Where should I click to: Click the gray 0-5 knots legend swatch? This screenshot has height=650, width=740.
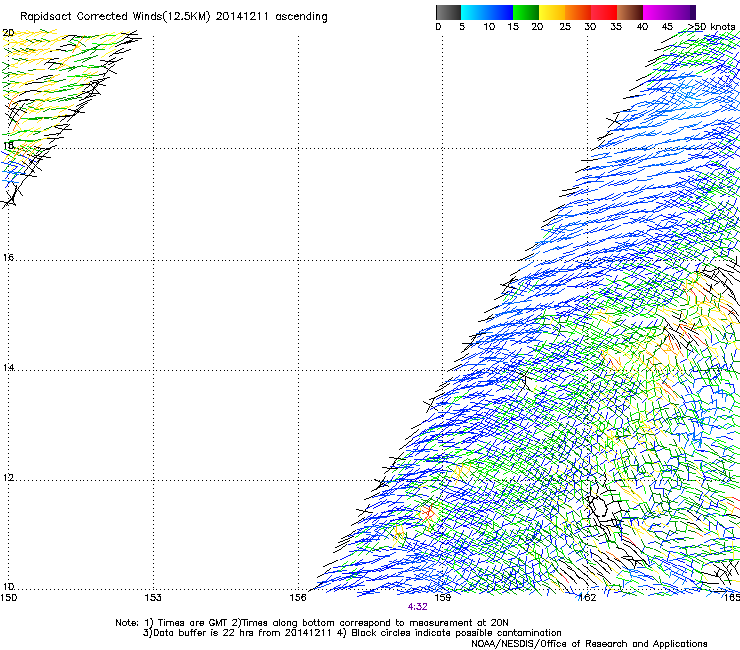pyautogui.click(x=449, y=12)
